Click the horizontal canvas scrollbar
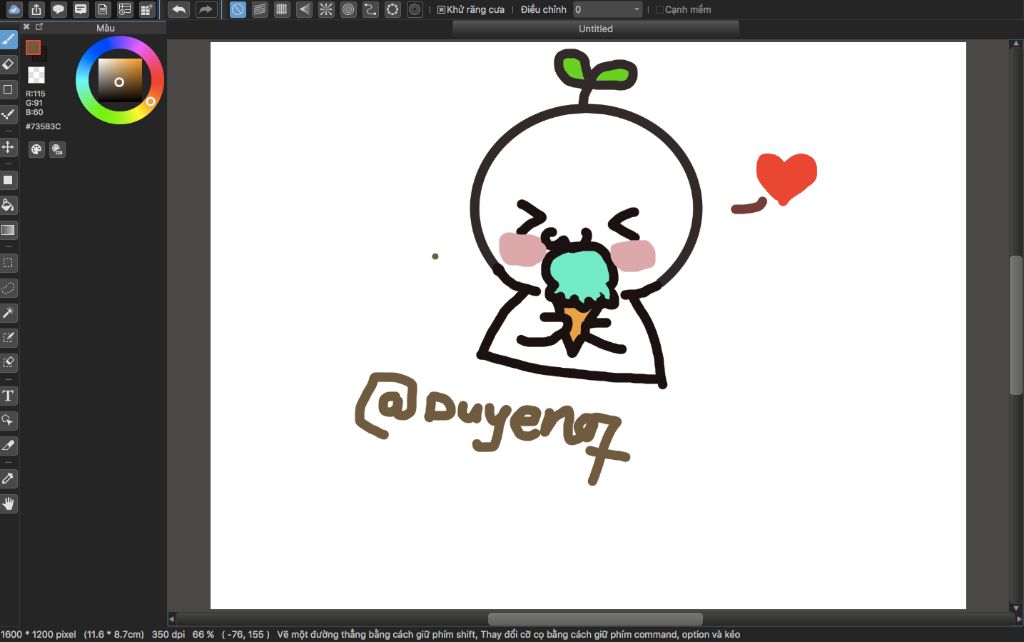The image size is (1024, 642). 596,619
